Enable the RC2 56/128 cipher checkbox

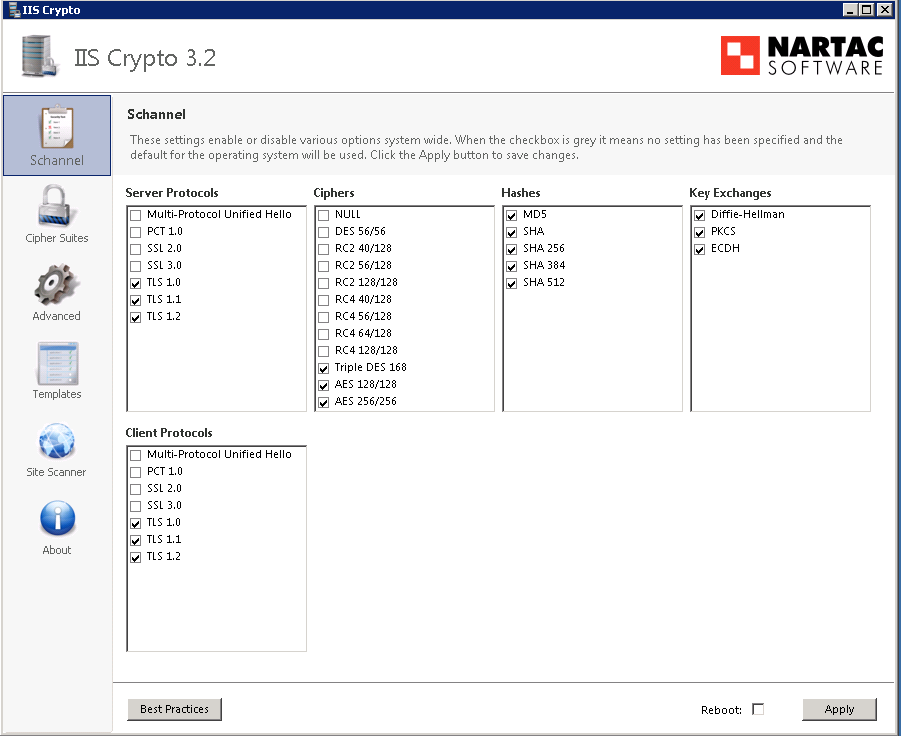click(x=324, y=266)
